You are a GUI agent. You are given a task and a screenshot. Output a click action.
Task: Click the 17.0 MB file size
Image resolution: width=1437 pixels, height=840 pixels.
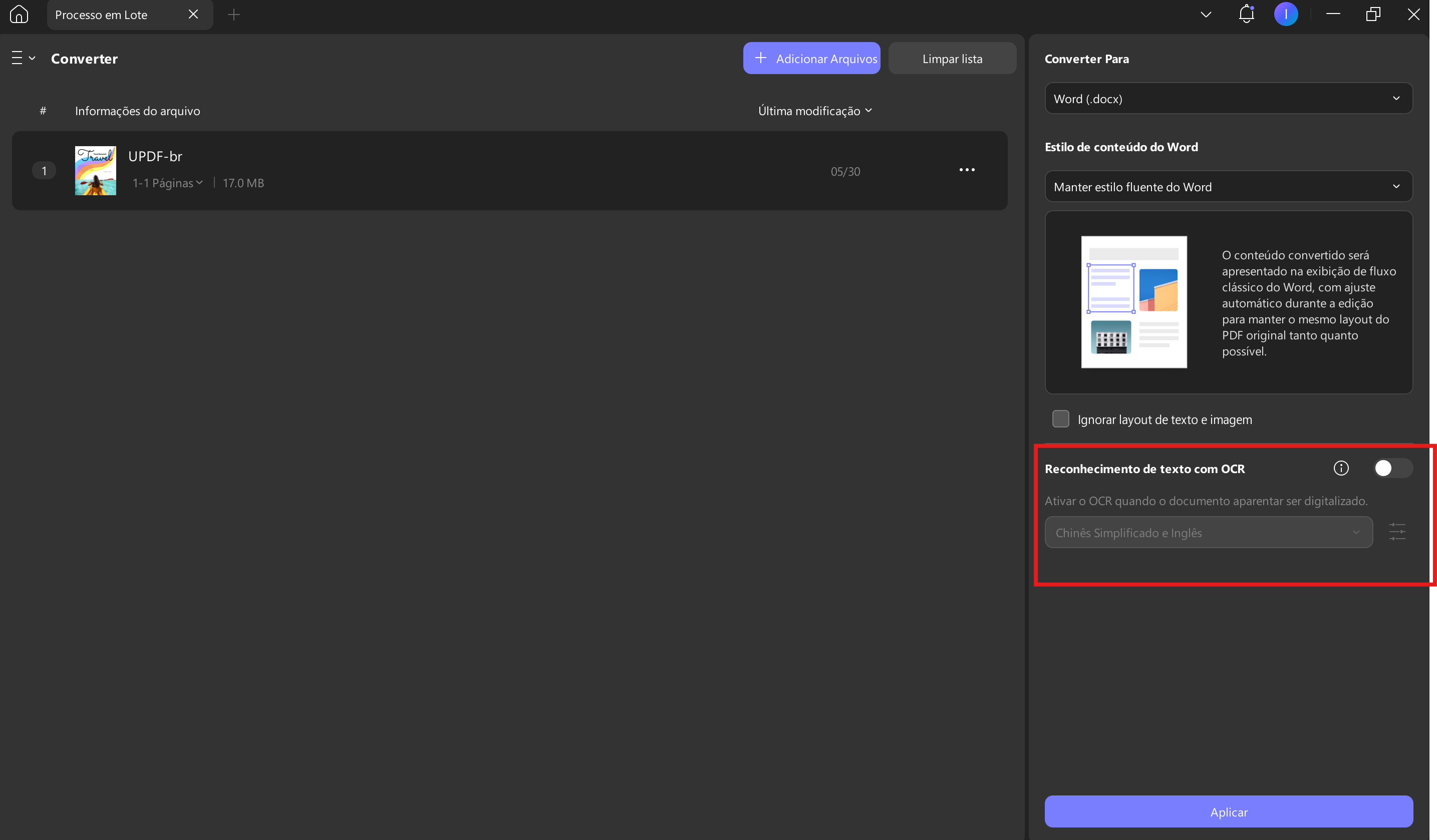243,183
